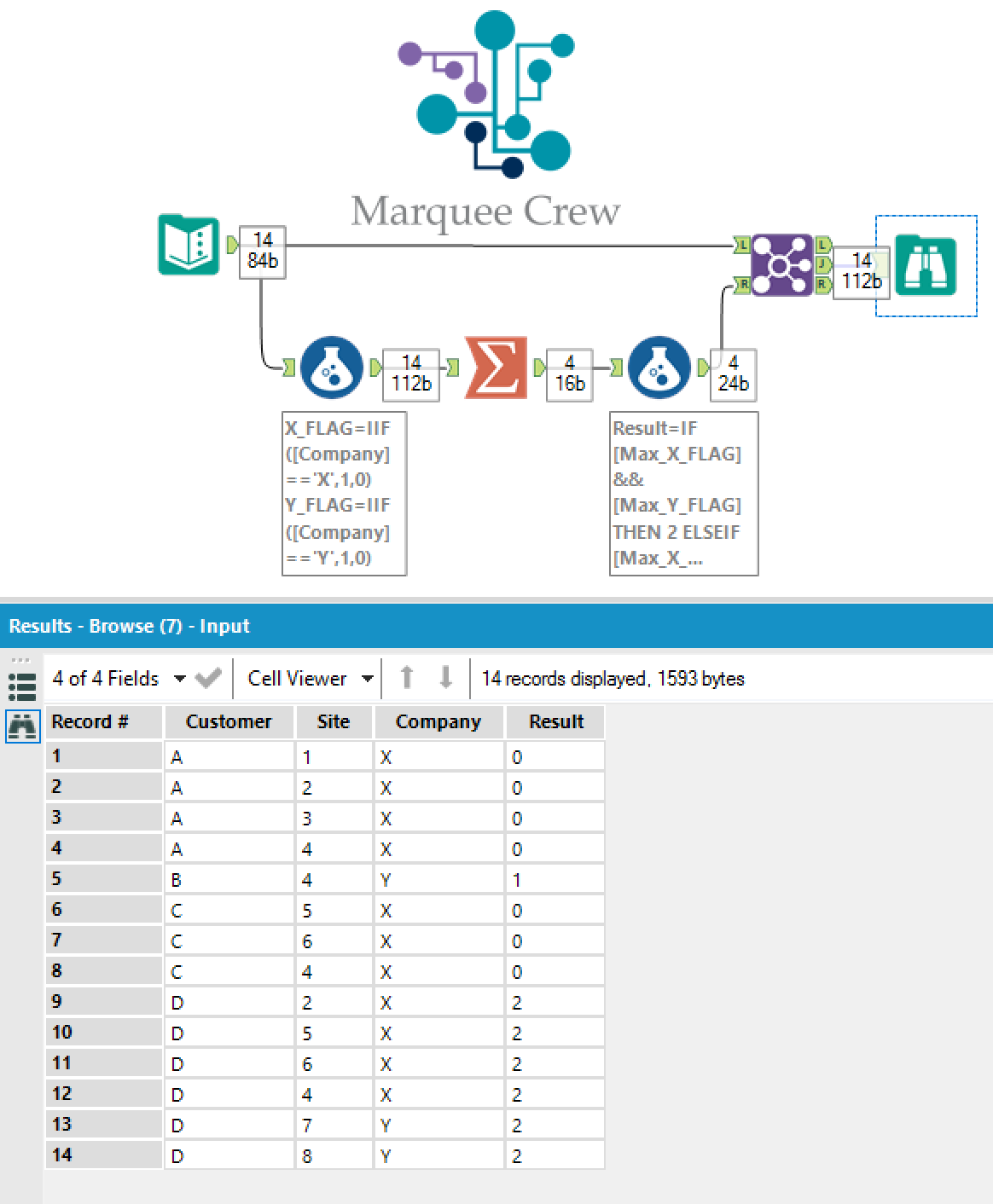This screenshot has width=993, height=1204.
Task: Click the Join tool J output anchor
Action: point(823,265)
